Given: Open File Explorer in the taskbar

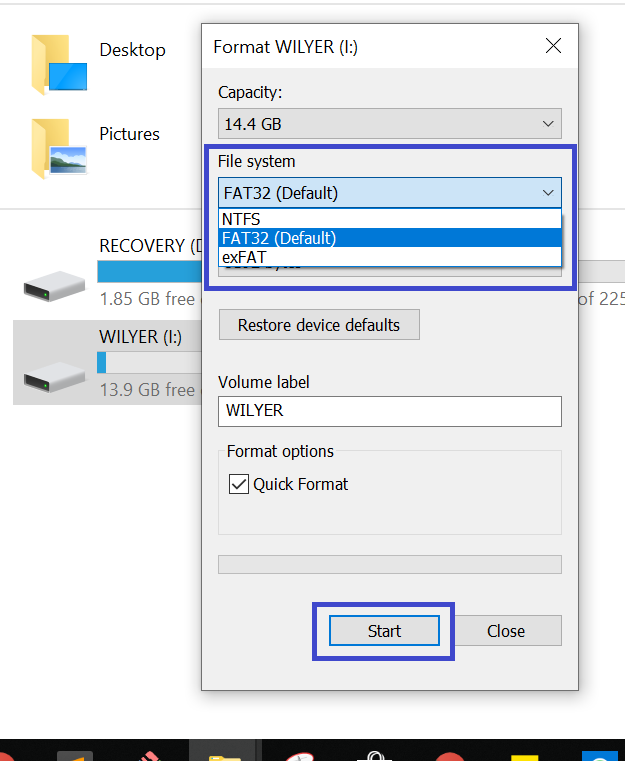Looking at the screenshot, I should click(224, 754).
